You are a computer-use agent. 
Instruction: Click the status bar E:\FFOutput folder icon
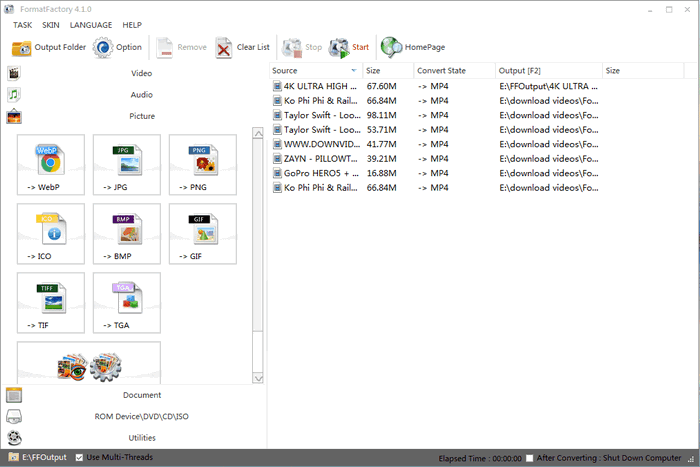point(14,457)
